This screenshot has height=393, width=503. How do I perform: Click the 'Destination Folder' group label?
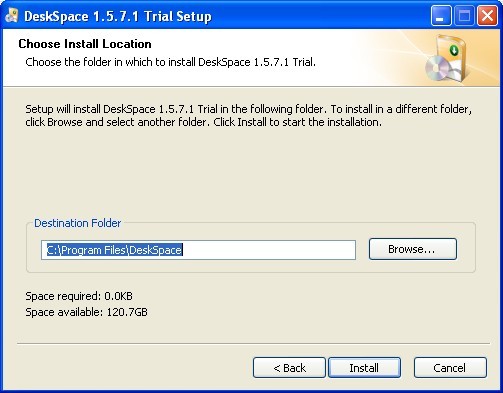point(77,223)
